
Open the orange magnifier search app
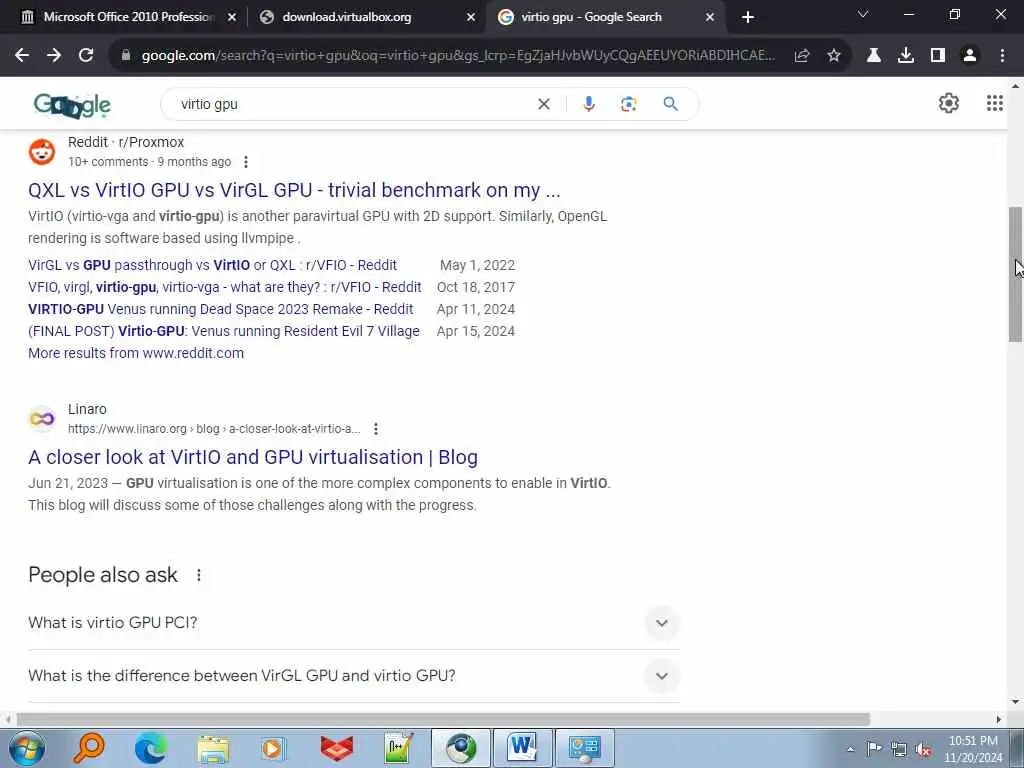[x=89, y=748]
